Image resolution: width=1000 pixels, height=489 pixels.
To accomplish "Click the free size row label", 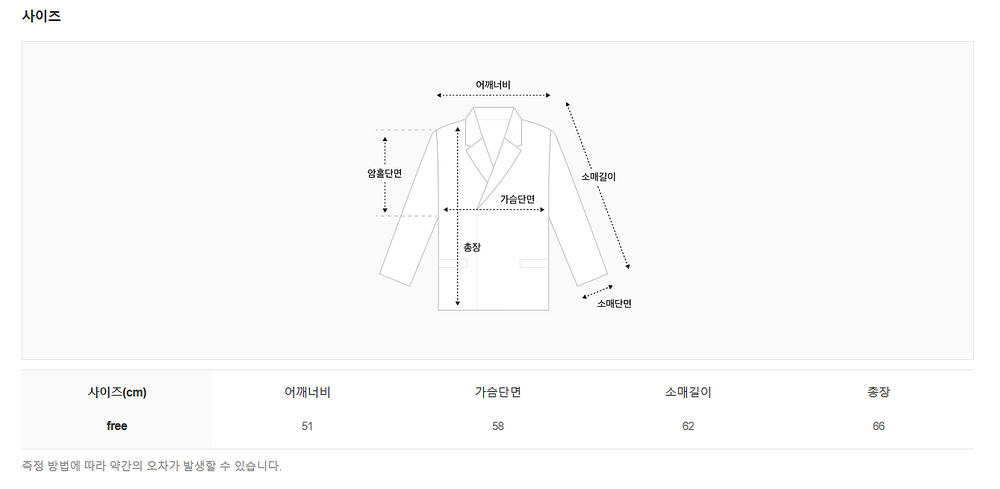I will tap(117, 426).
